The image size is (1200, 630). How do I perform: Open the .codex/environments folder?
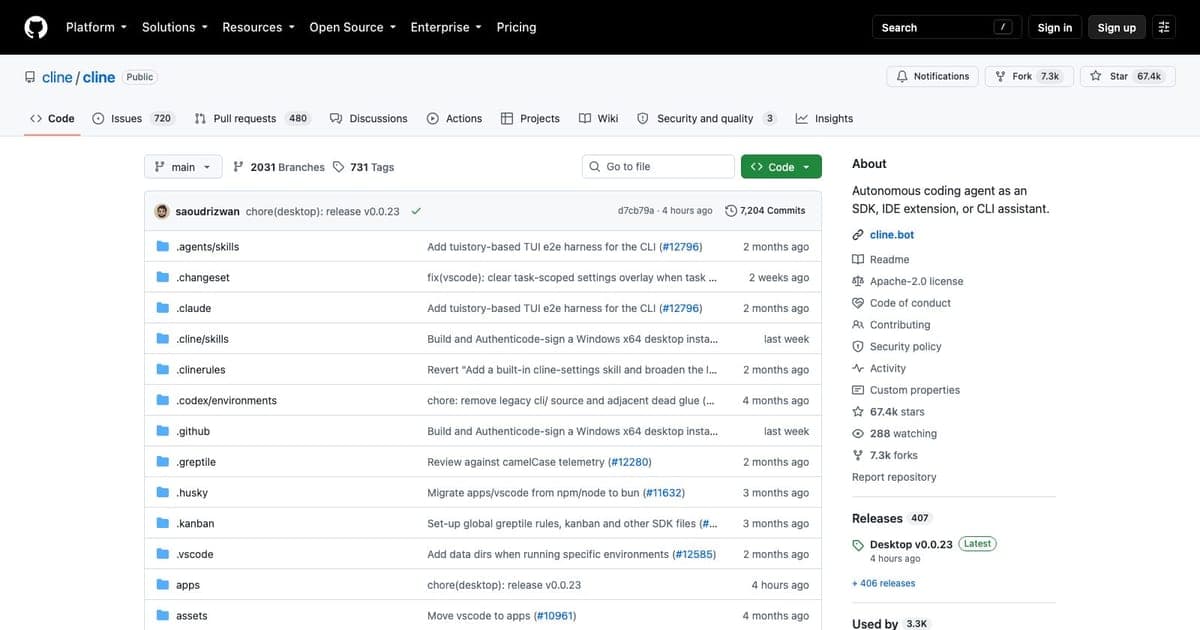(226, 400)
